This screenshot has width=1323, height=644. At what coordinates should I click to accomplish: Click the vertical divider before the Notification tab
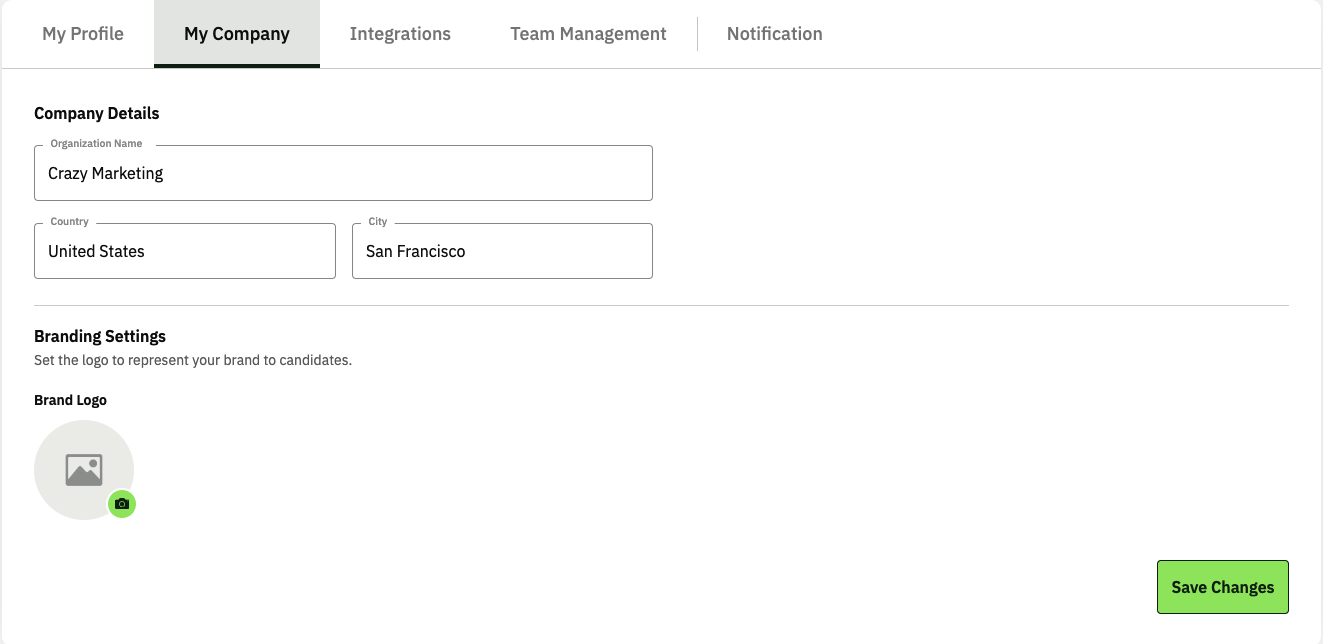[697, 34]
